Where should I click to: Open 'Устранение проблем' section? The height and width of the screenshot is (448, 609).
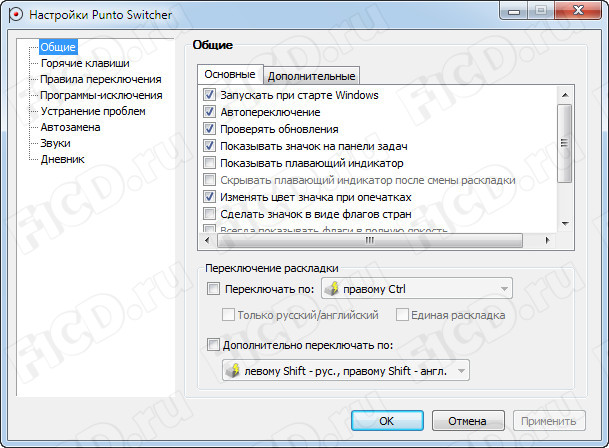(x=93, y=111)
